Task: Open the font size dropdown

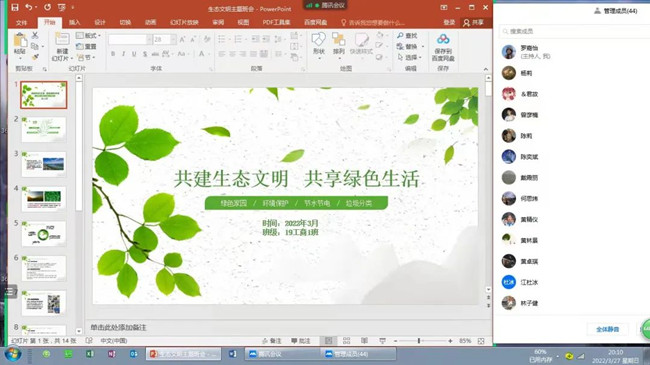Action: (x=173, y=39)
